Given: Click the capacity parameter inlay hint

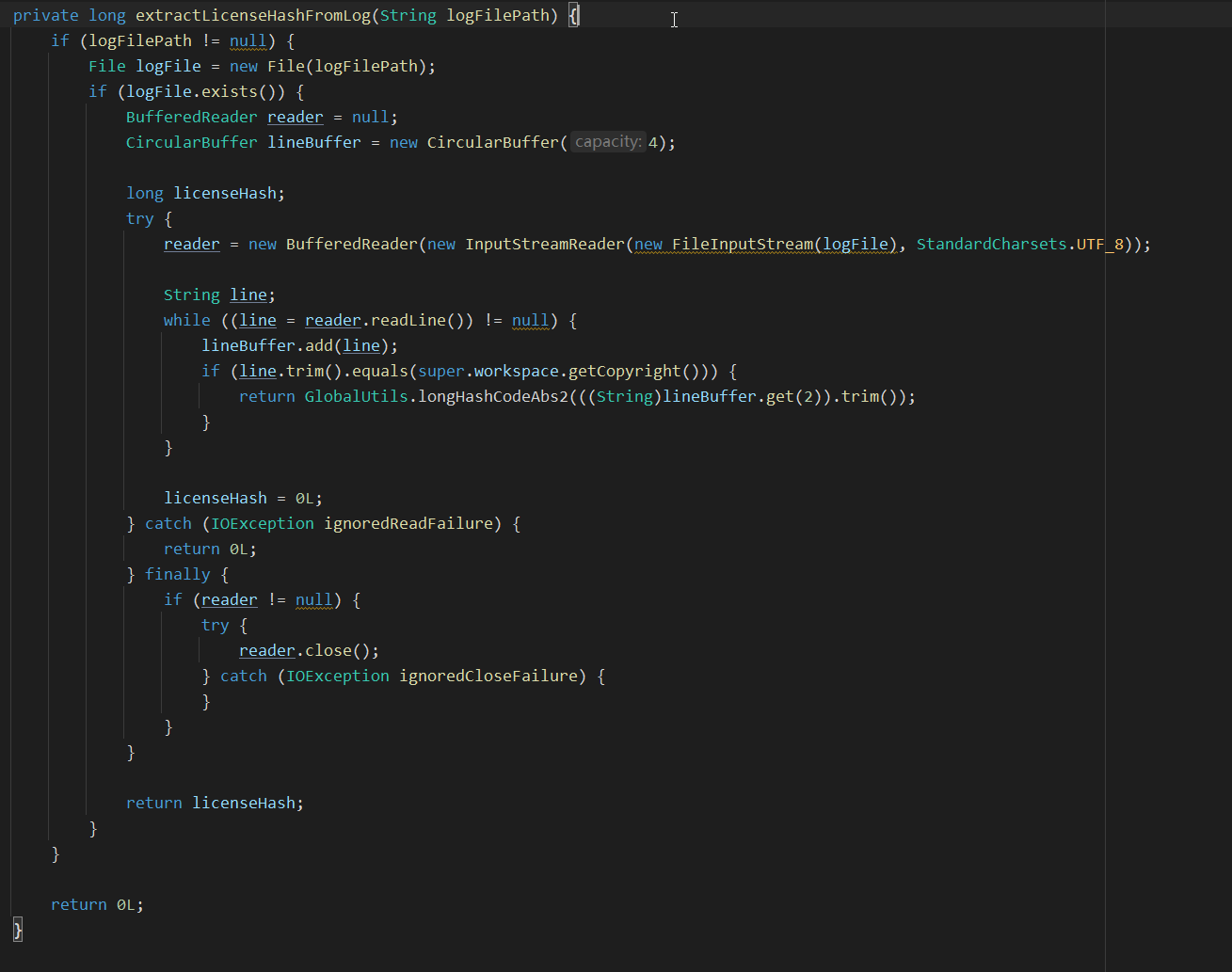Looking at the screenshot, I should pos(608,142).
